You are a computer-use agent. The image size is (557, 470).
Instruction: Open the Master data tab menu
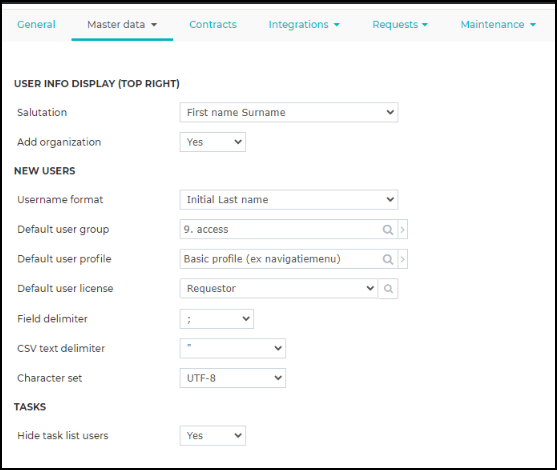pos(122,25)
